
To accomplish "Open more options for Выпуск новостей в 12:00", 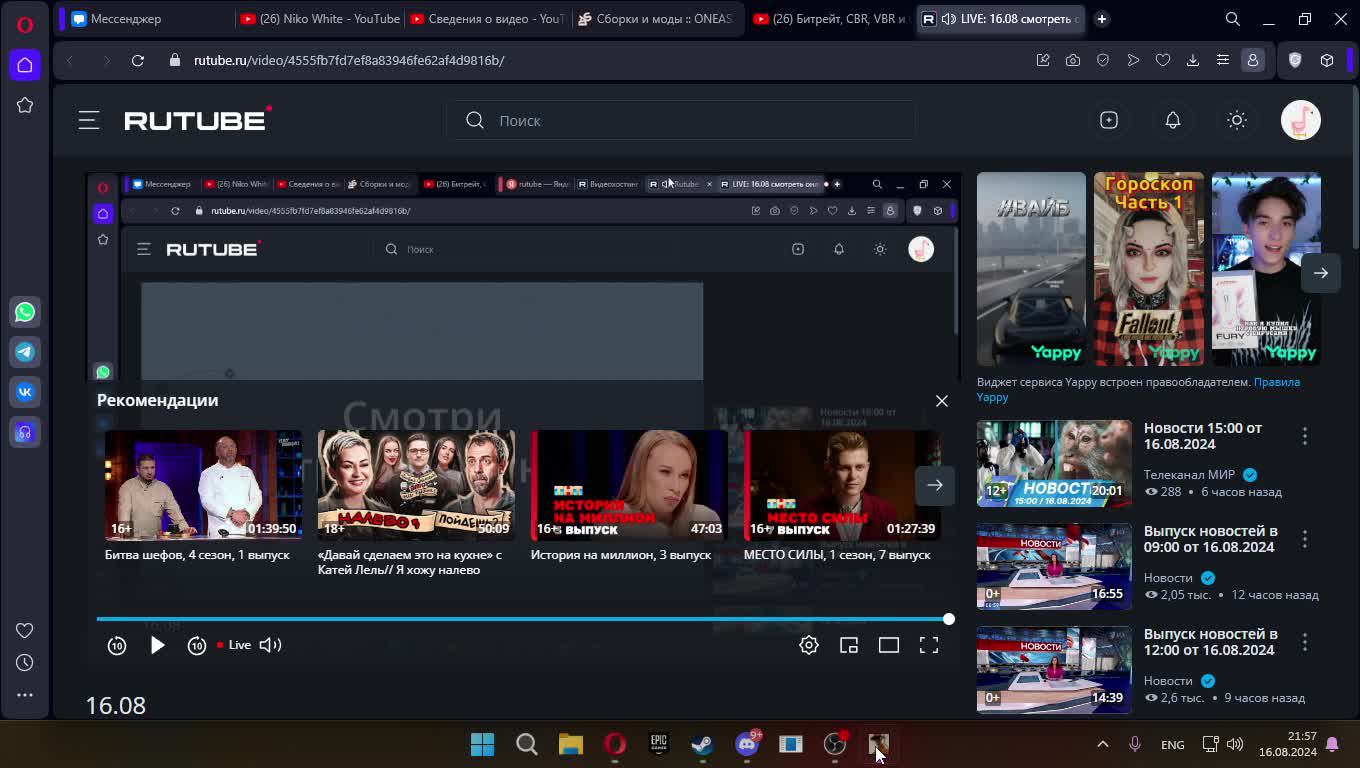I will (1305, 642).
